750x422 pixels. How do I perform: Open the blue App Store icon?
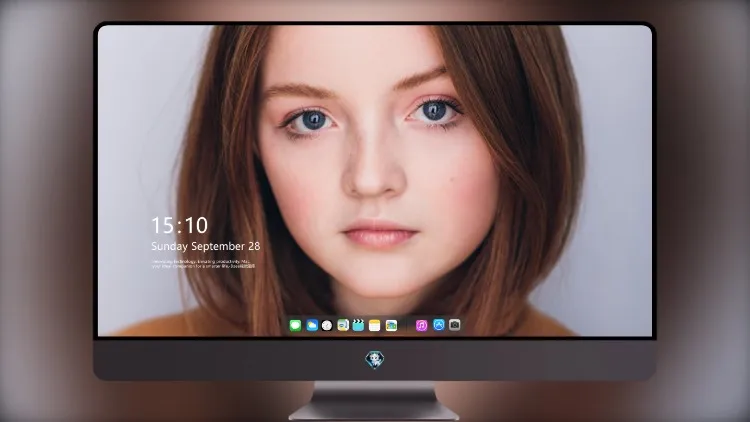439,325
